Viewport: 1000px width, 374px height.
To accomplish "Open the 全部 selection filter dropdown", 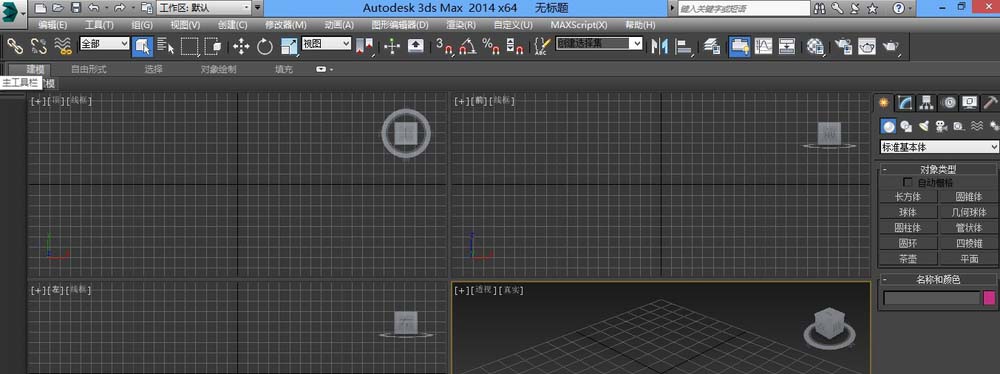I will pyautogui.click(x=105, y=43).
